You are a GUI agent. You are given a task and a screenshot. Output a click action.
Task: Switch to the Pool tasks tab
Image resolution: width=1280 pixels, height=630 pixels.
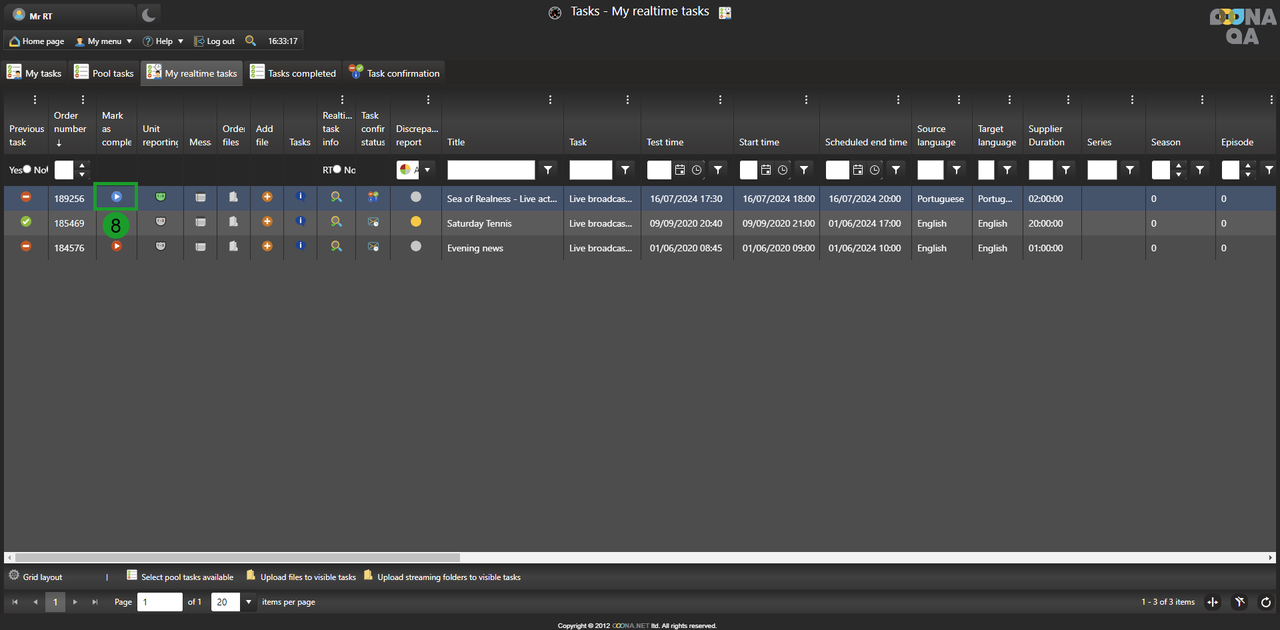point(104,73)
